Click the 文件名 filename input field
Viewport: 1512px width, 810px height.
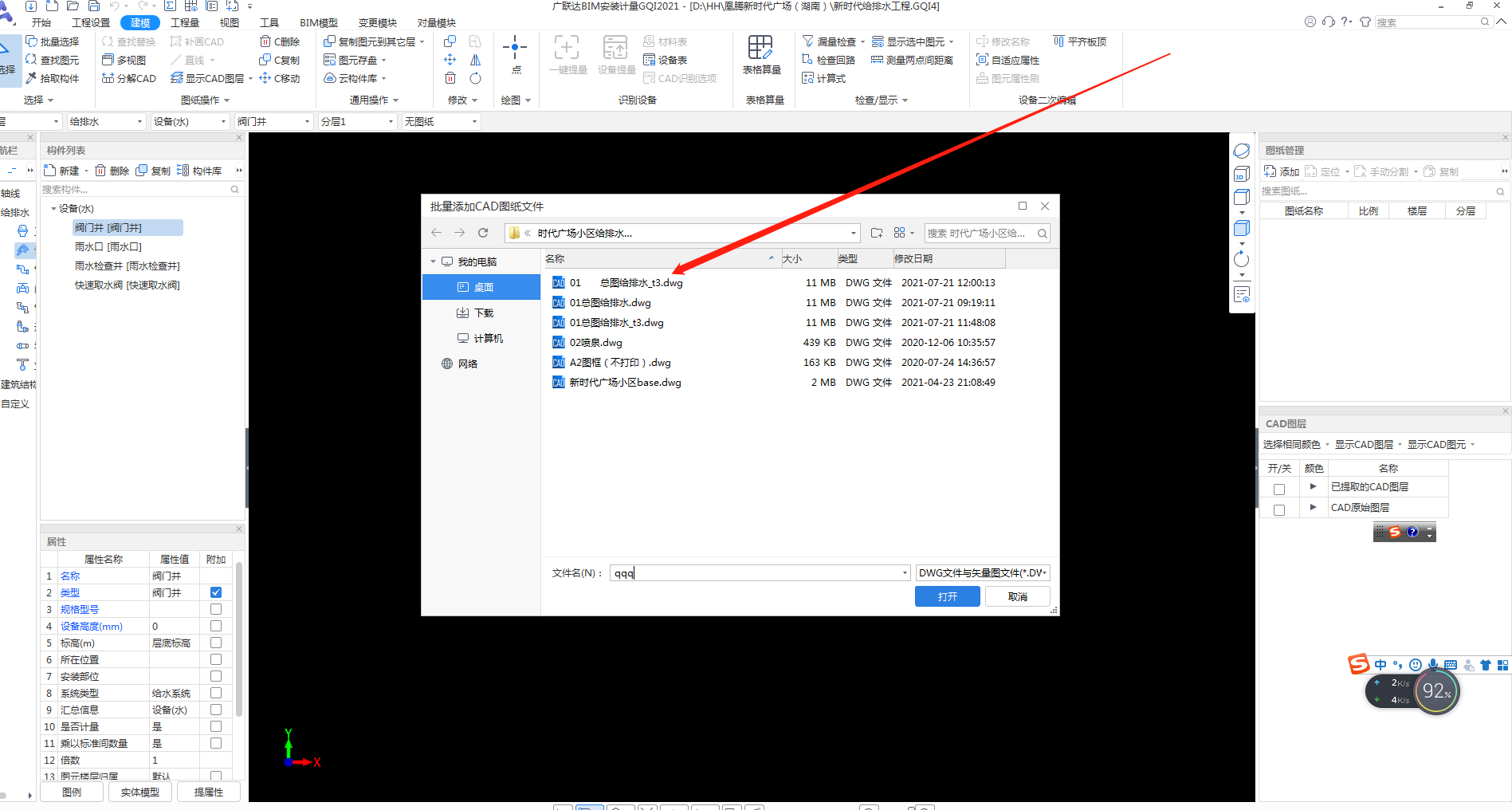(760, 572)
